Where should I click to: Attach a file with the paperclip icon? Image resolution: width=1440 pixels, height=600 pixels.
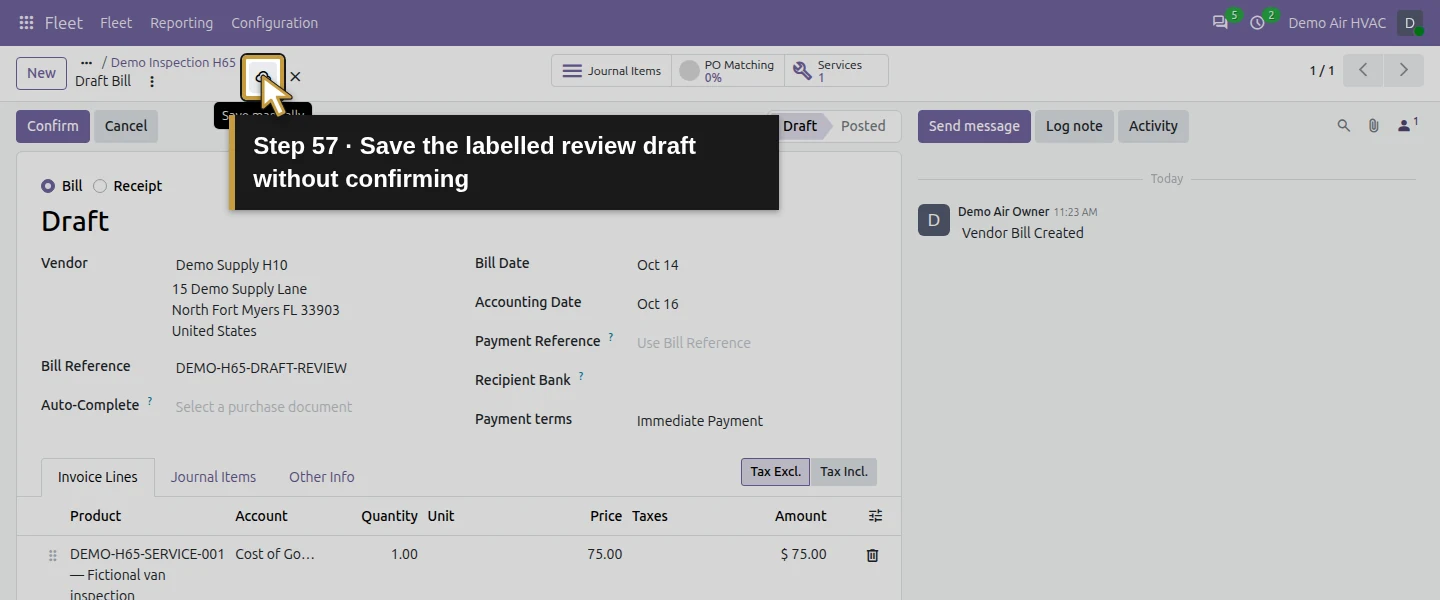click(1374, 126)
